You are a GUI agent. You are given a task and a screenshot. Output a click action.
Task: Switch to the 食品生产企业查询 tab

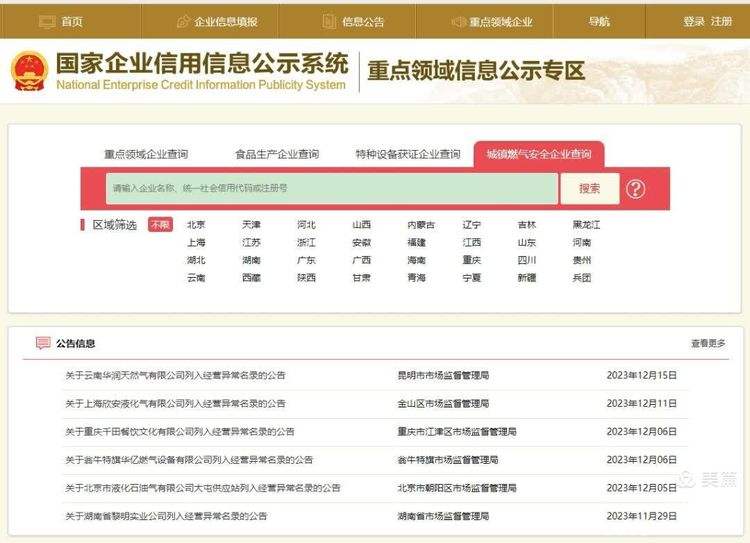[277, 154]
